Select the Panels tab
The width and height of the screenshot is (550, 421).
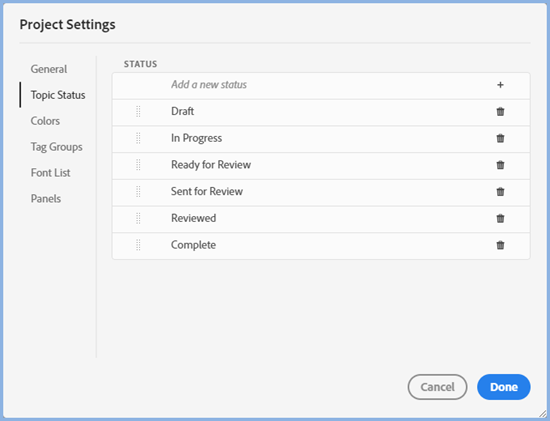tap(46, 199)
